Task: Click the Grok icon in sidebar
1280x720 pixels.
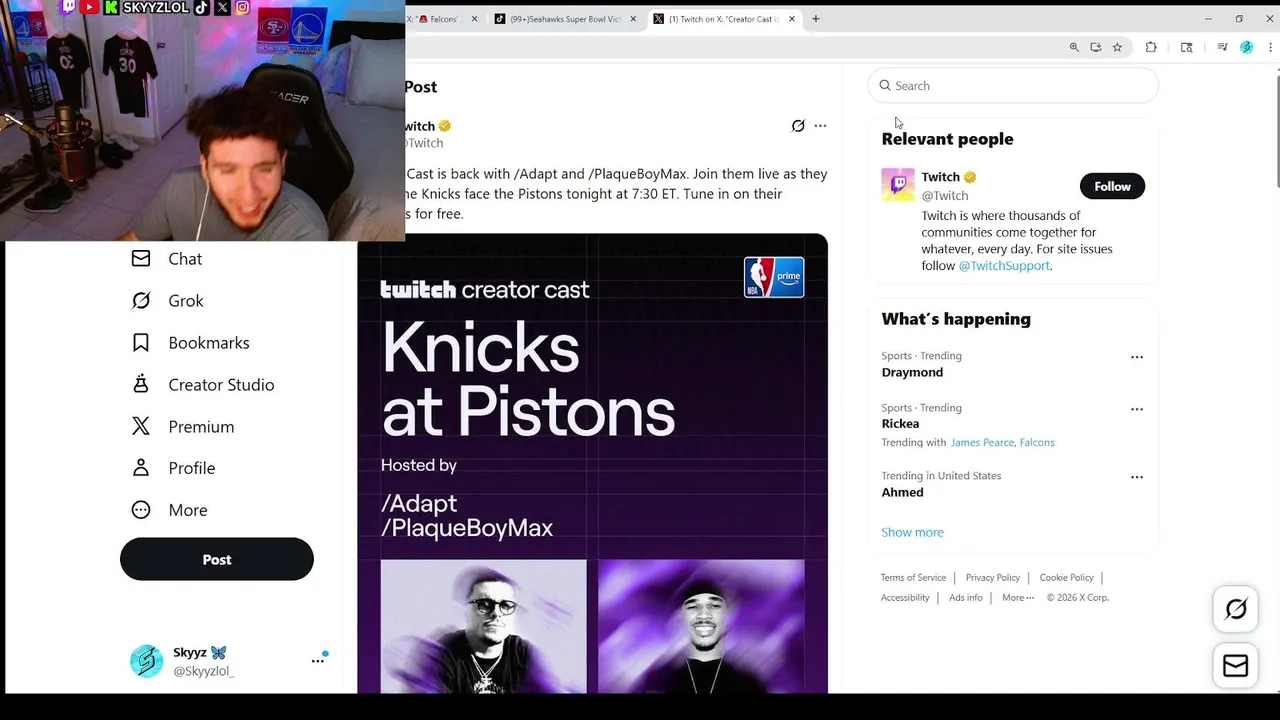Action: pyautogui.click(x=141, y=301)
